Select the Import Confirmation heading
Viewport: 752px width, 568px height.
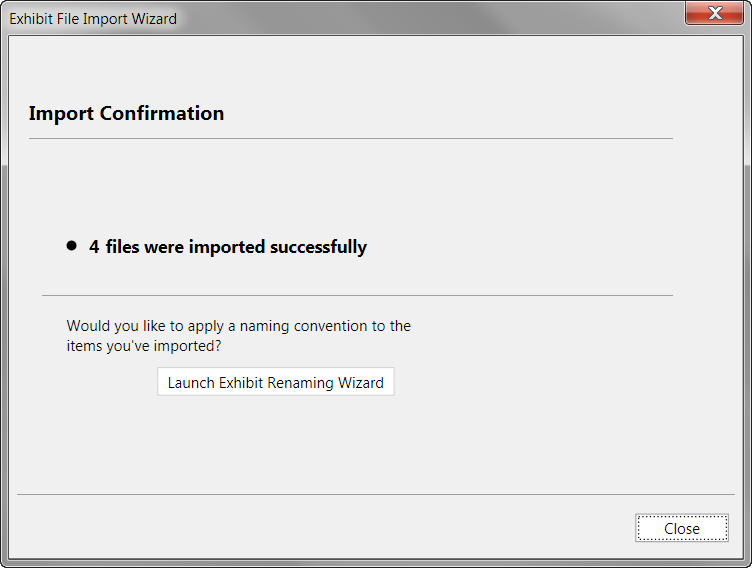[x=126, y=114]
